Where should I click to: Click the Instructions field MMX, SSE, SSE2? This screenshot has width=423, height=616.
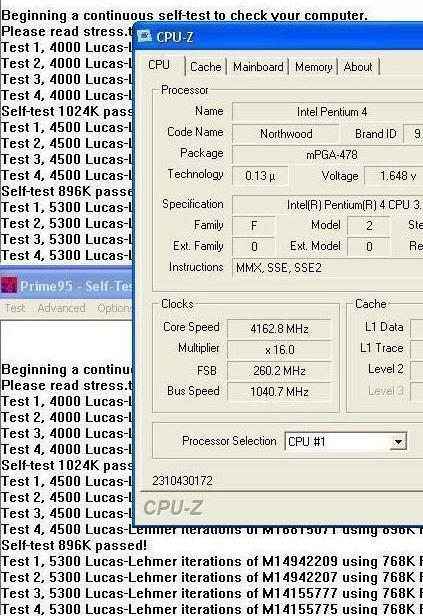(328, 268)
